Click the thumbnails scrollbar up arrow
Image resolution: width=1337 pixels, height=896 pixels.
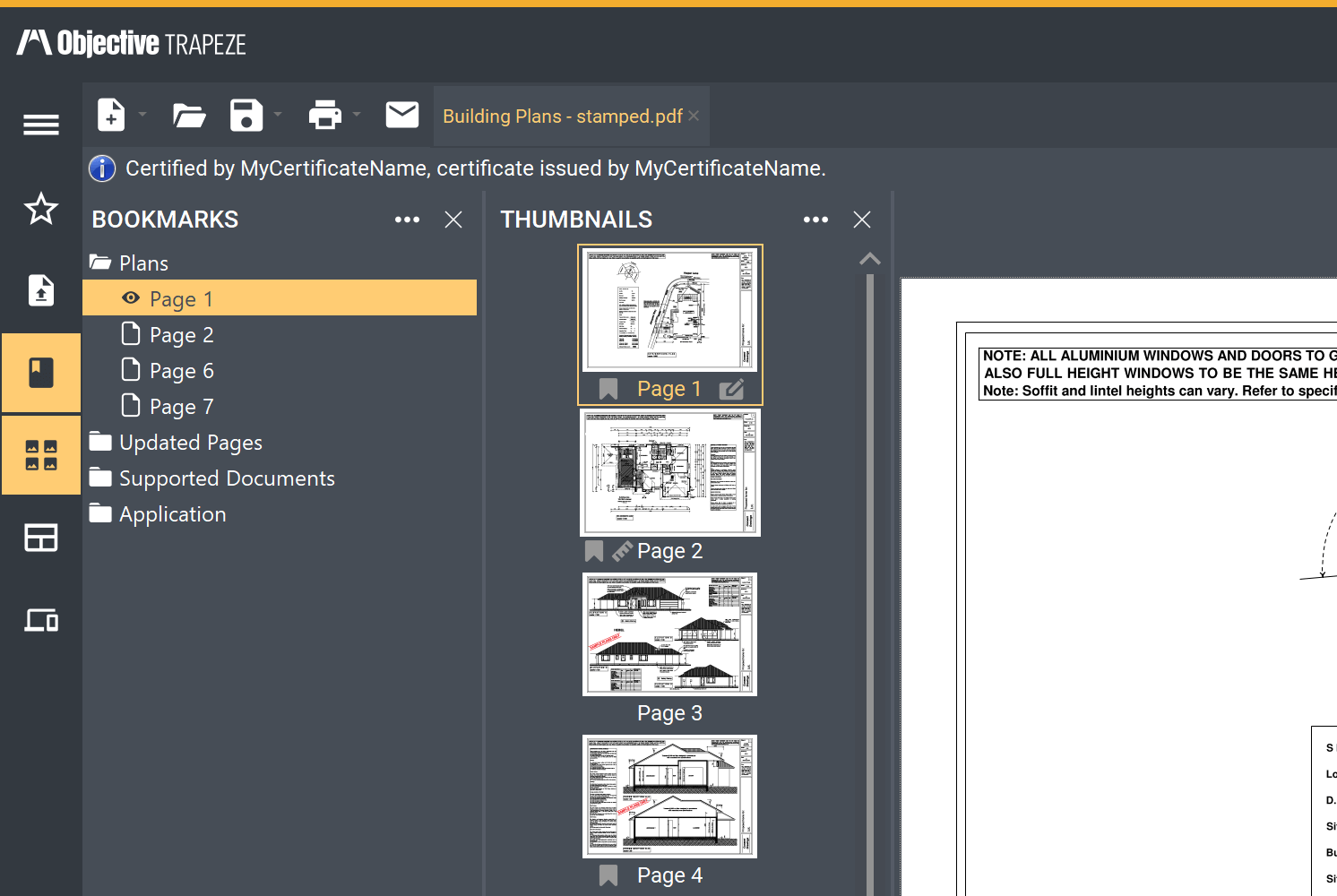pyautogui.click(x=869, y=258)
